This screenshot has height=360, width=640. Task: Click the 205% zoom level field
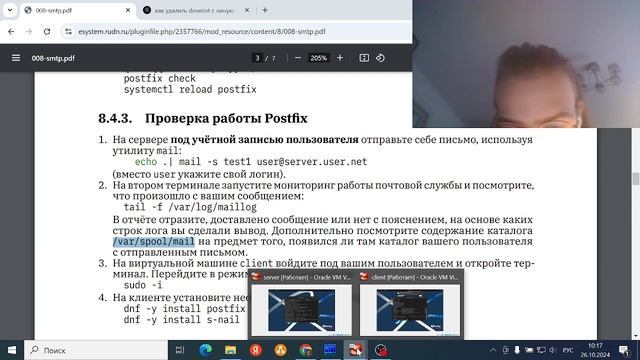318,58
